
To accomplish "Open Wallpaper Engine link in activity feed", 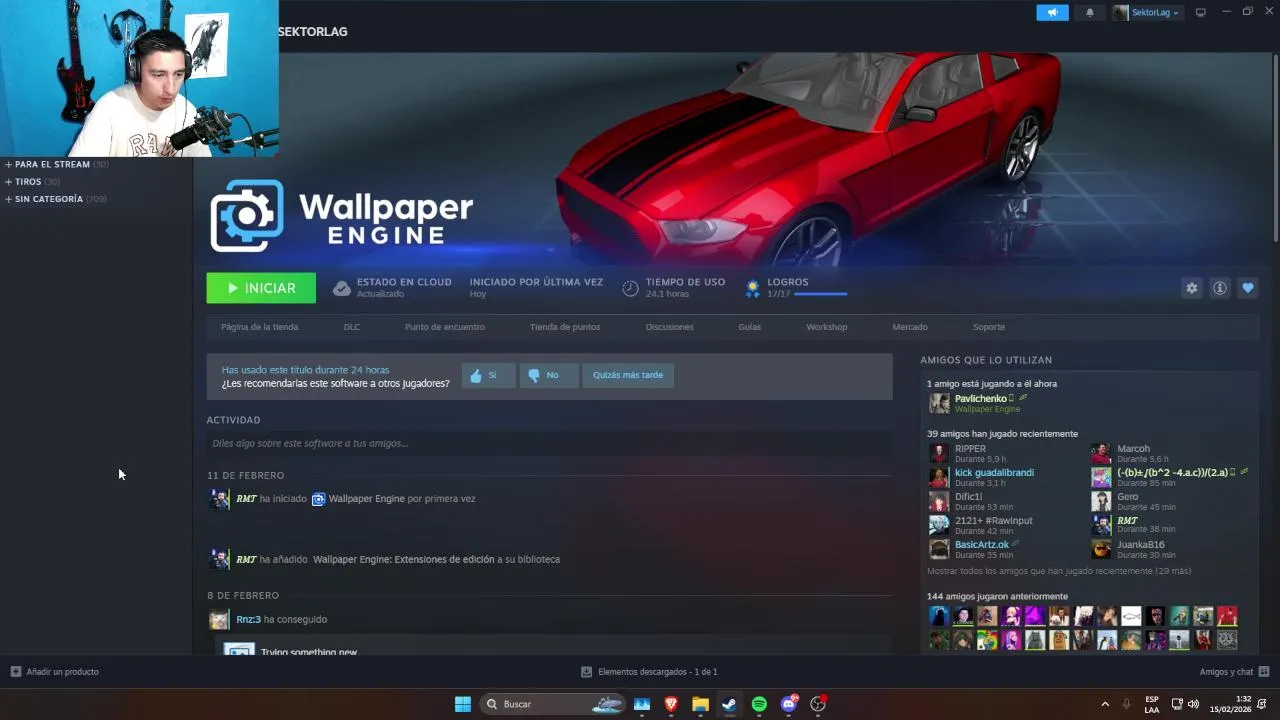I will 366,499.
